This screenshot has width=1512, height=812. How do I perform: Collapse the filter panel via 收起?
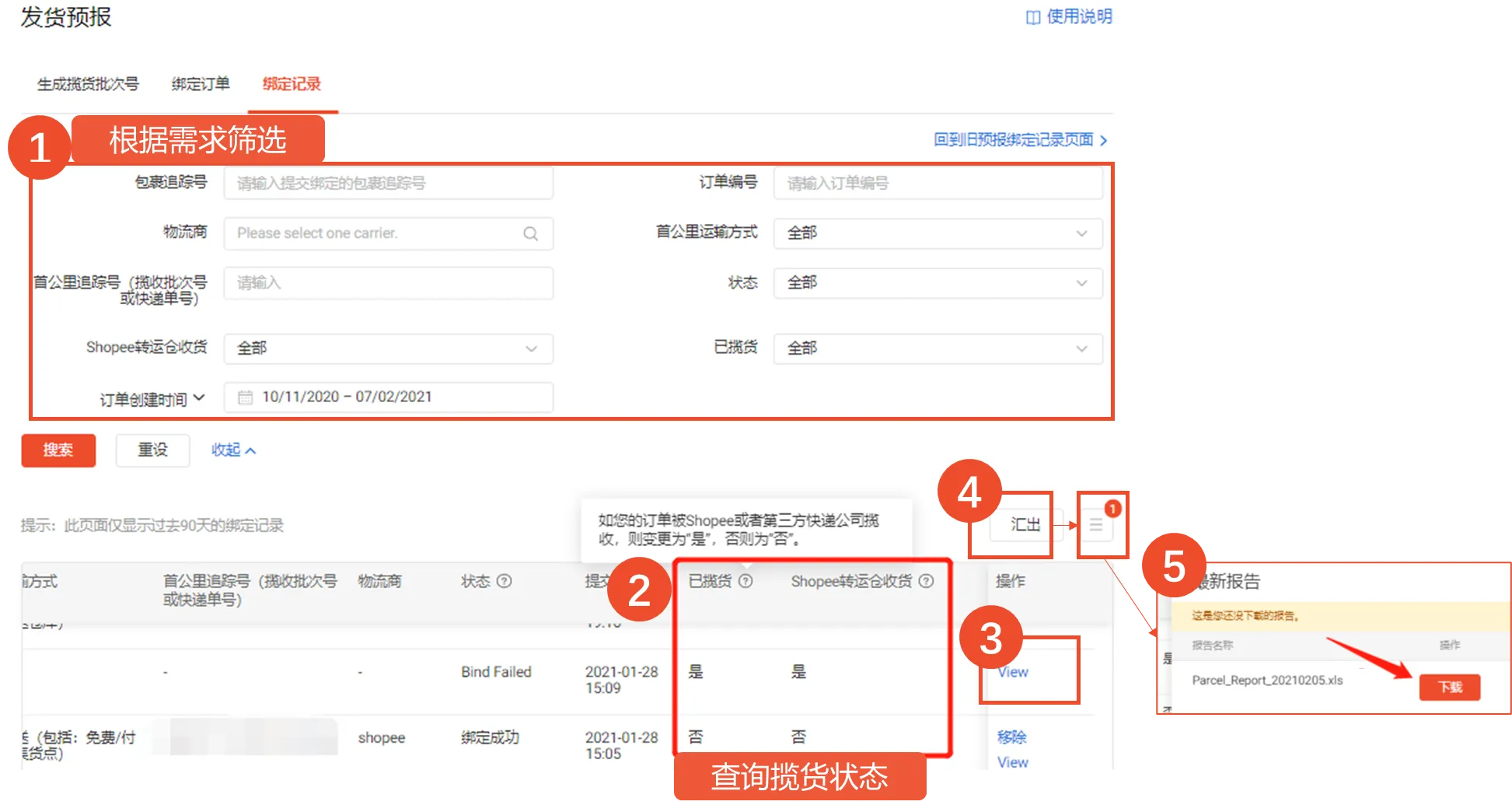[x=231, y=450]
